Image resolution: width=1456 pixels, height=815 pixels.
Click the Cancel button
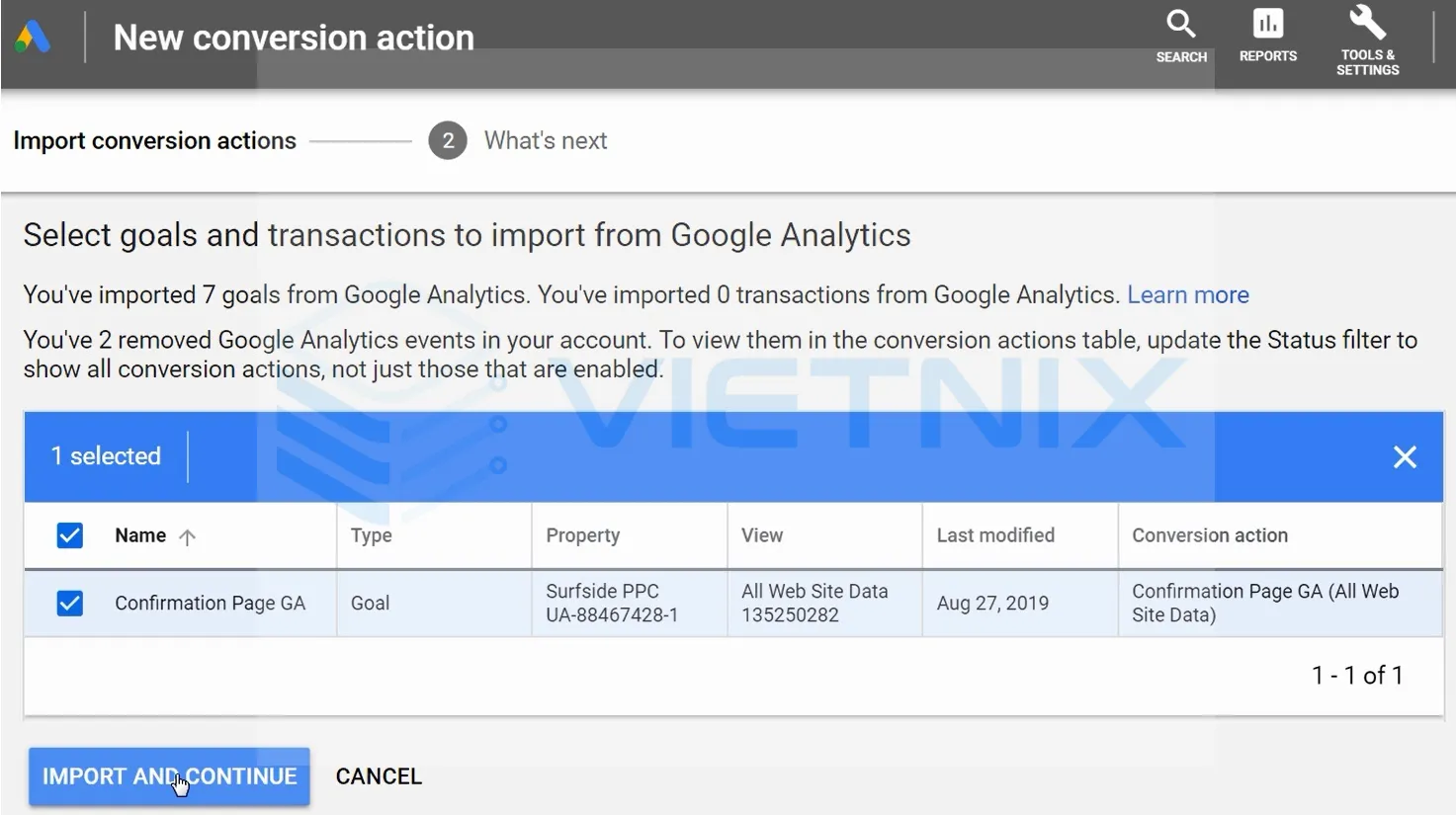[x=379, y=776]
